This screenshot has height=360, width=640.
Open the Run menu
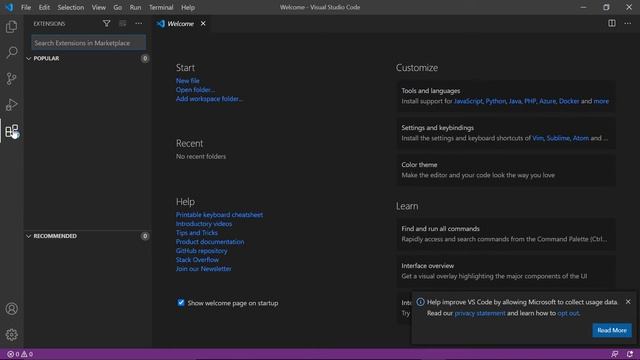click(135, 7)
